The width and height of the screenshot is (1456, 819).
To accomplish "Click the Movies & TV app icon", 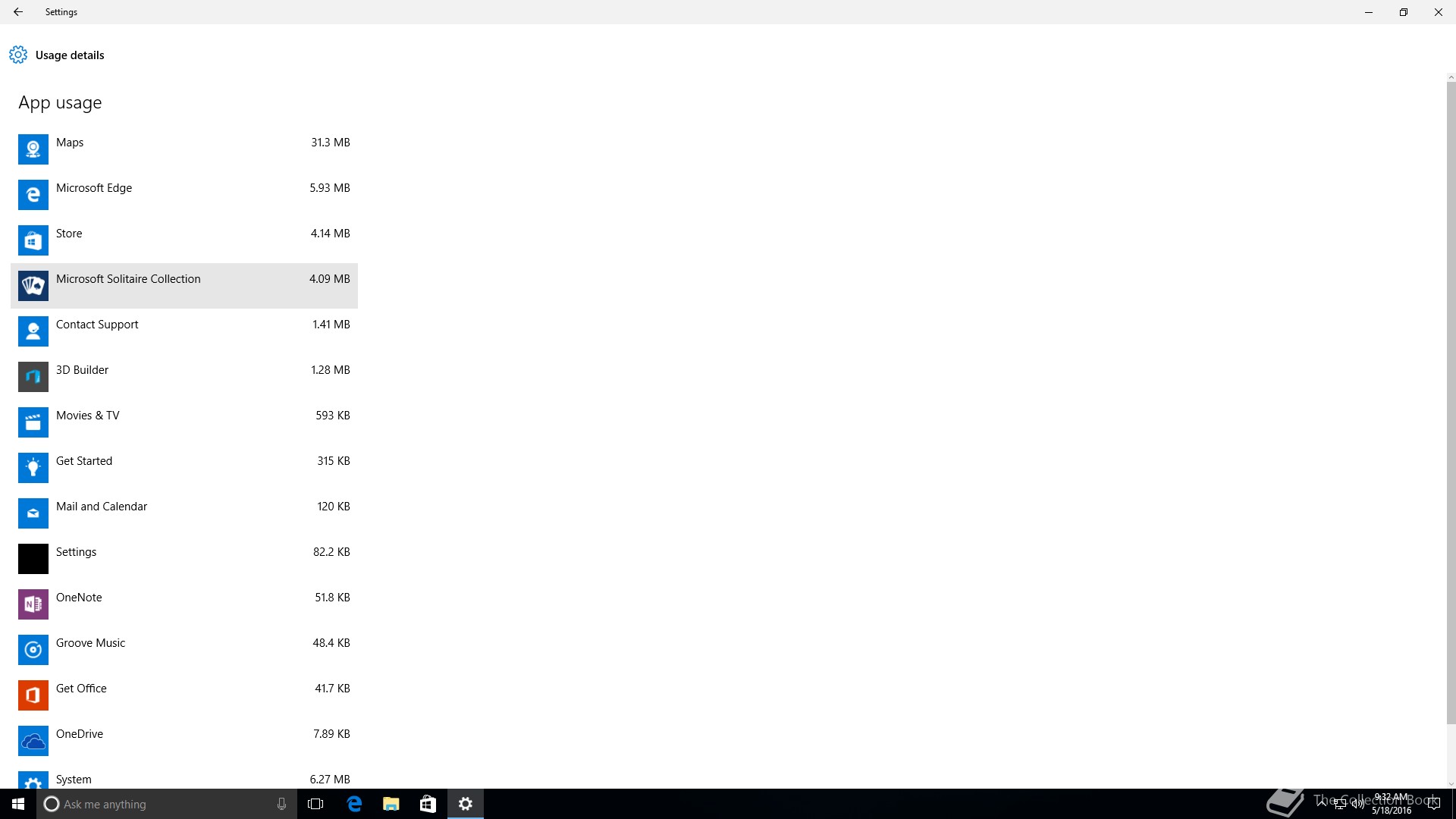I will (x=33, y=422).
